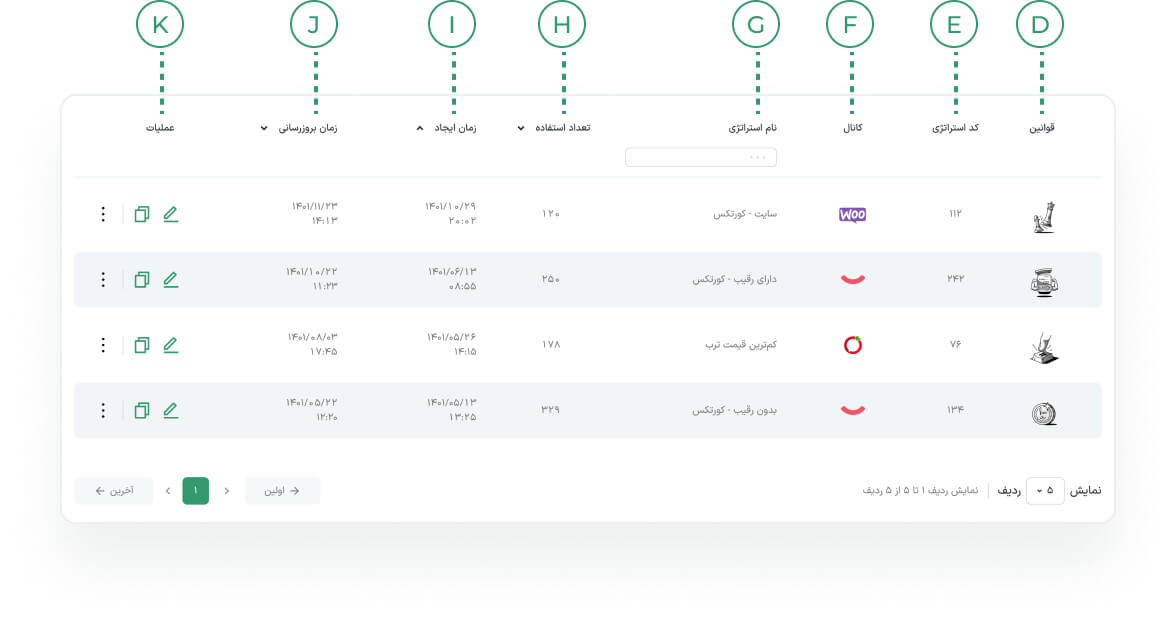Click copy icon in first row
The height and width of the screenshot is (624, 1176).
(x=142, y=214)
